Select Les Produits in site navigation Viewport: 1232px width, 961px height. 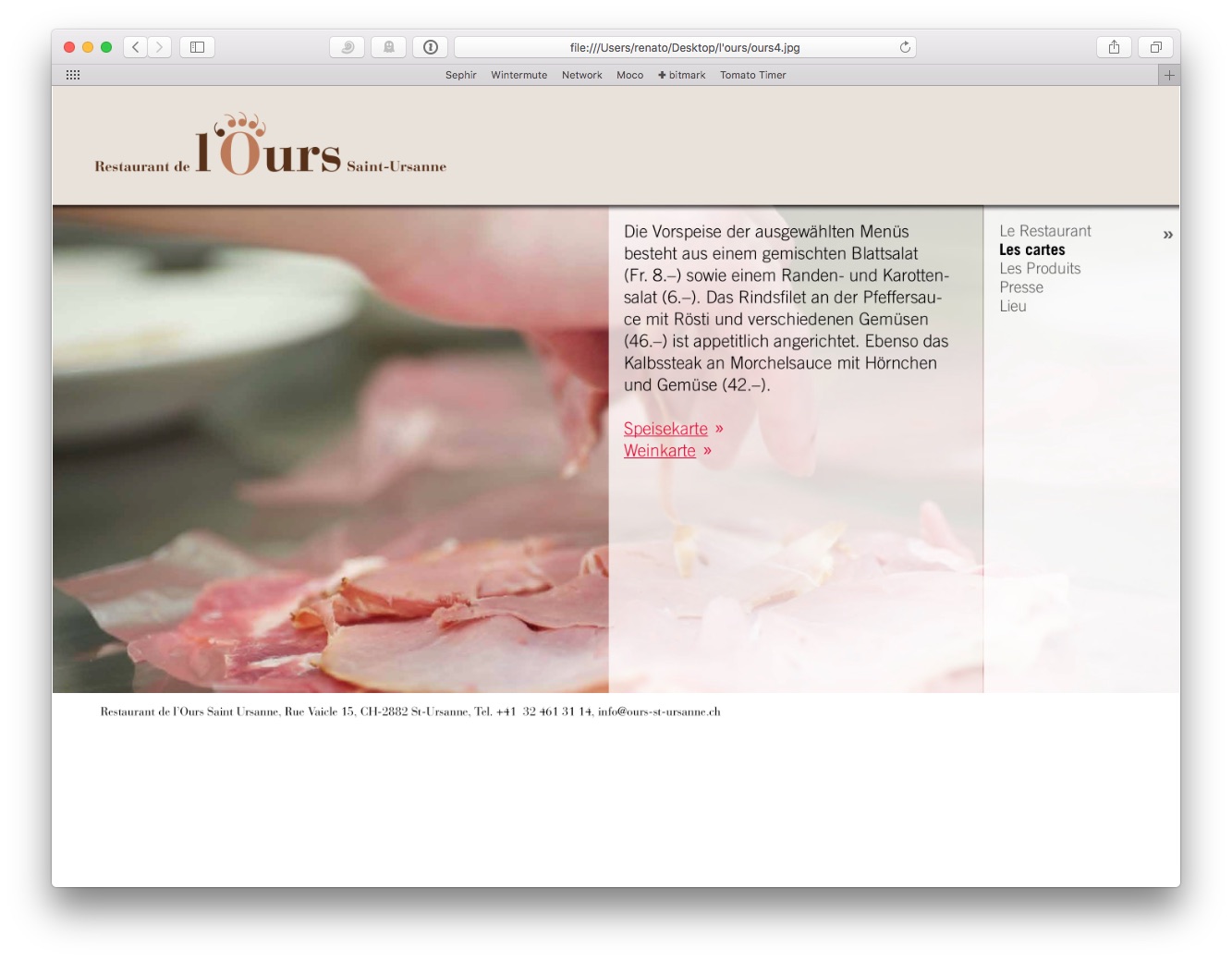click(x=1040, y=269)
